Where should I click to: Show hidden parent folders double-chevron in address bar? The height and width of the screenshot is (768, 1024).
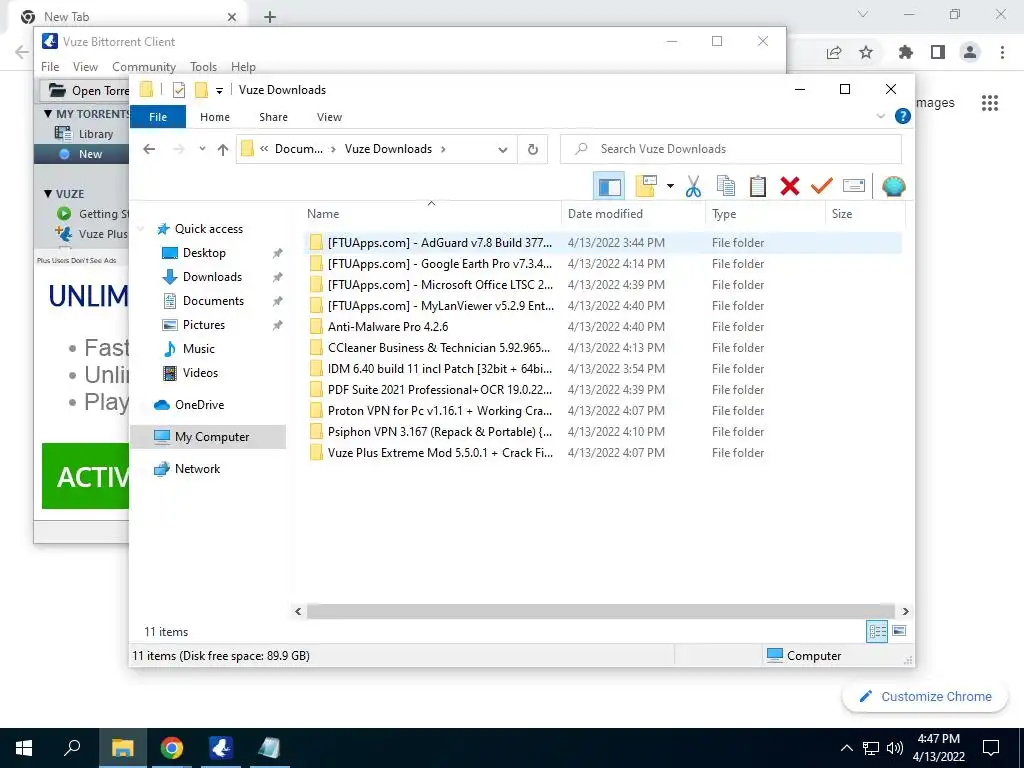click(x=264, y=149)
